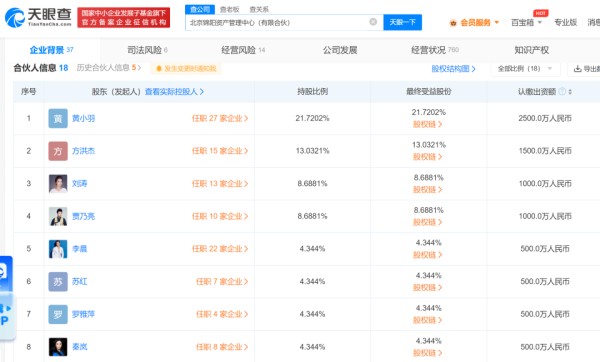Open 查看实际控股人 link in table header
The image size is (600, 362).
coord(174,91)
